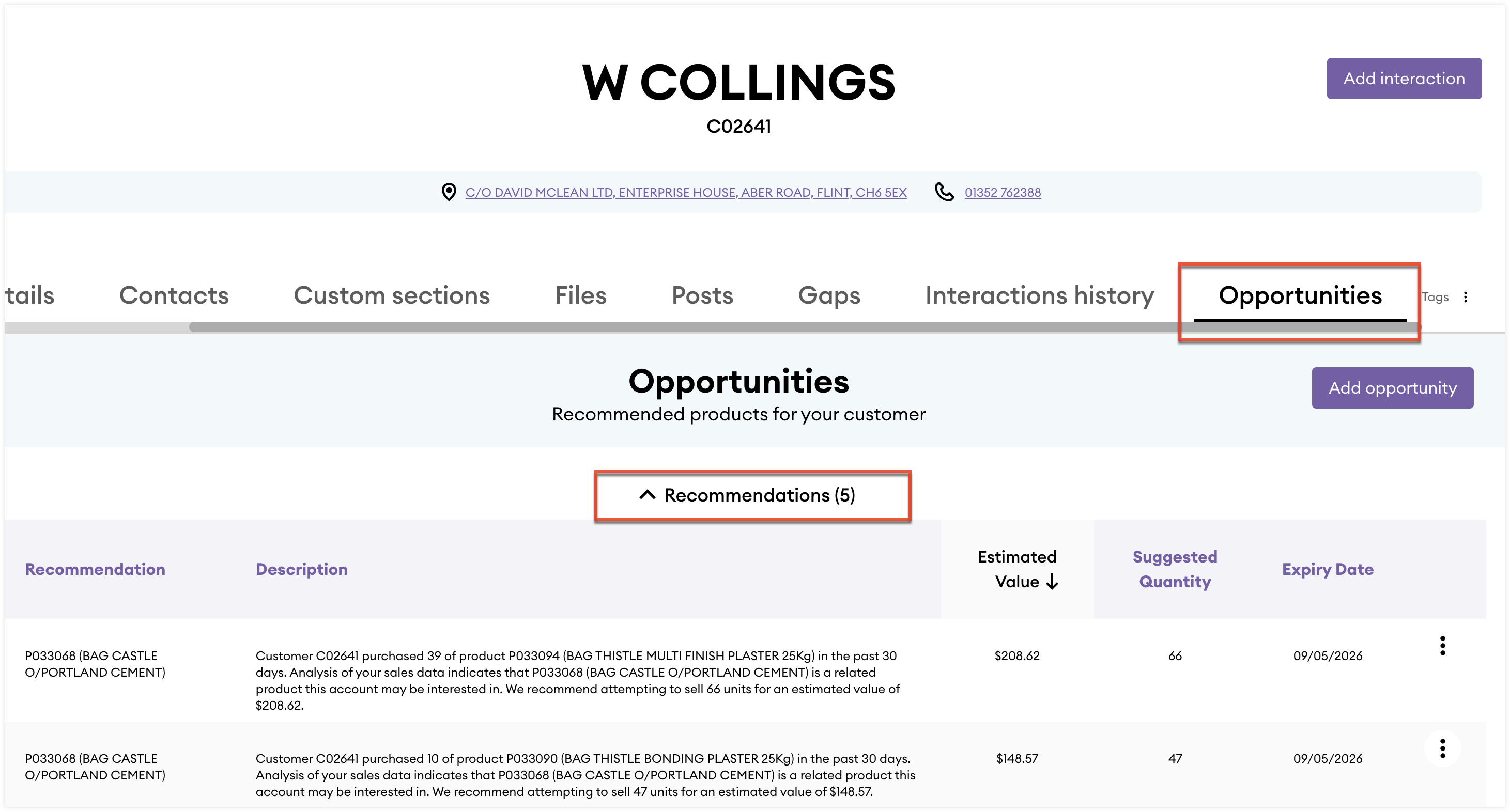Sort by Suggested Quantity column
Screen dimensions: 1510x812
[x=1174, y=569]
